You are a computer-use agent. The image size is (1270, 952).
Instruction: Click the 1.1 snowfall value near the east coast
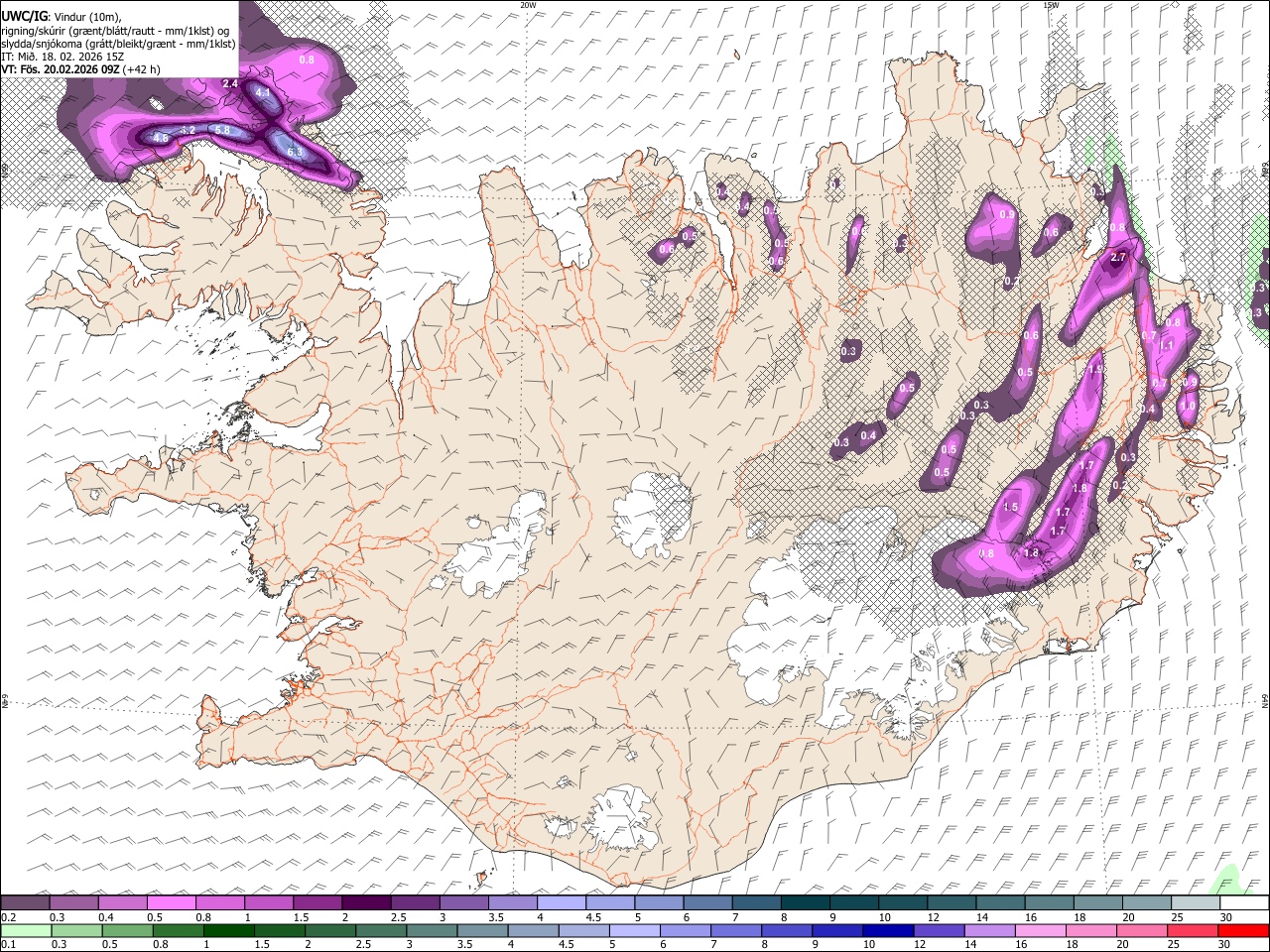click(x=1167, y=345)
